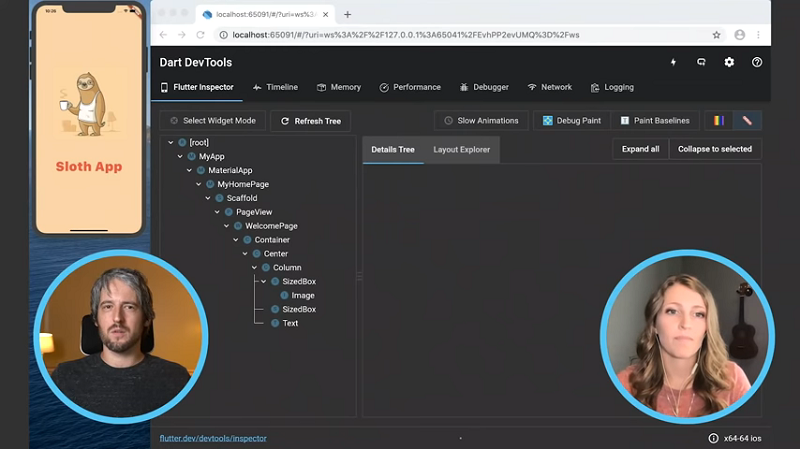The width and height of the screenshot is (800, 449).
Task: Toggle the rainbow repaint button
Action: coord(718,120)
